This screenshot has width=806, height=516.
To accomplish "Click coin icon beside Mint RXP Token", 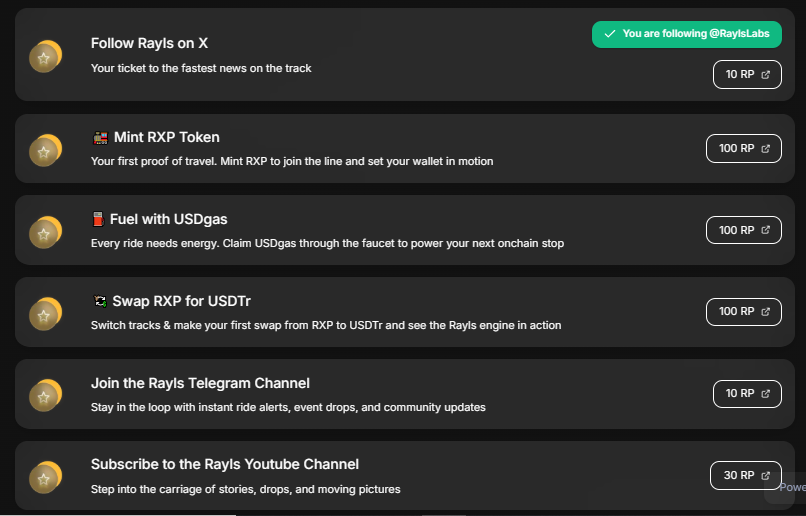I will (45, 150).
